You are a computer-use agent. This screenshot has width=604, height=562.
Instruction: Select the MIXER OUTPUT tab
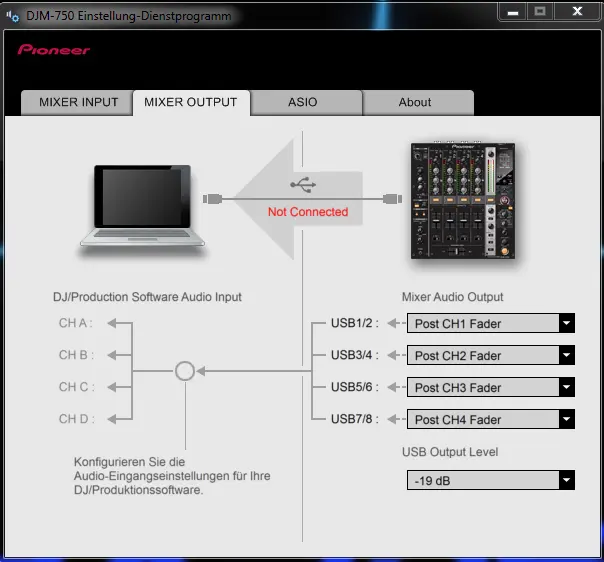tap(191, 102)
